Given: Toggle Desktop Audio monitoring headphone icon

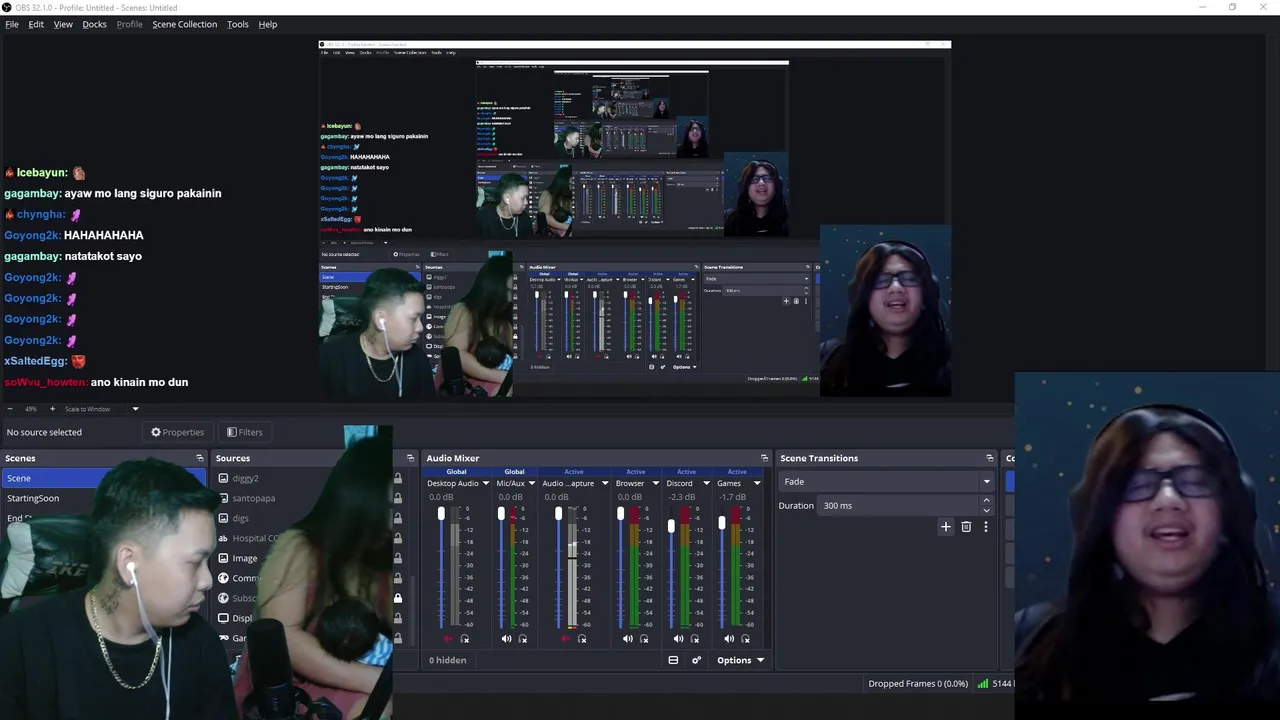Looking at the screenshot, I should point(464,639).
